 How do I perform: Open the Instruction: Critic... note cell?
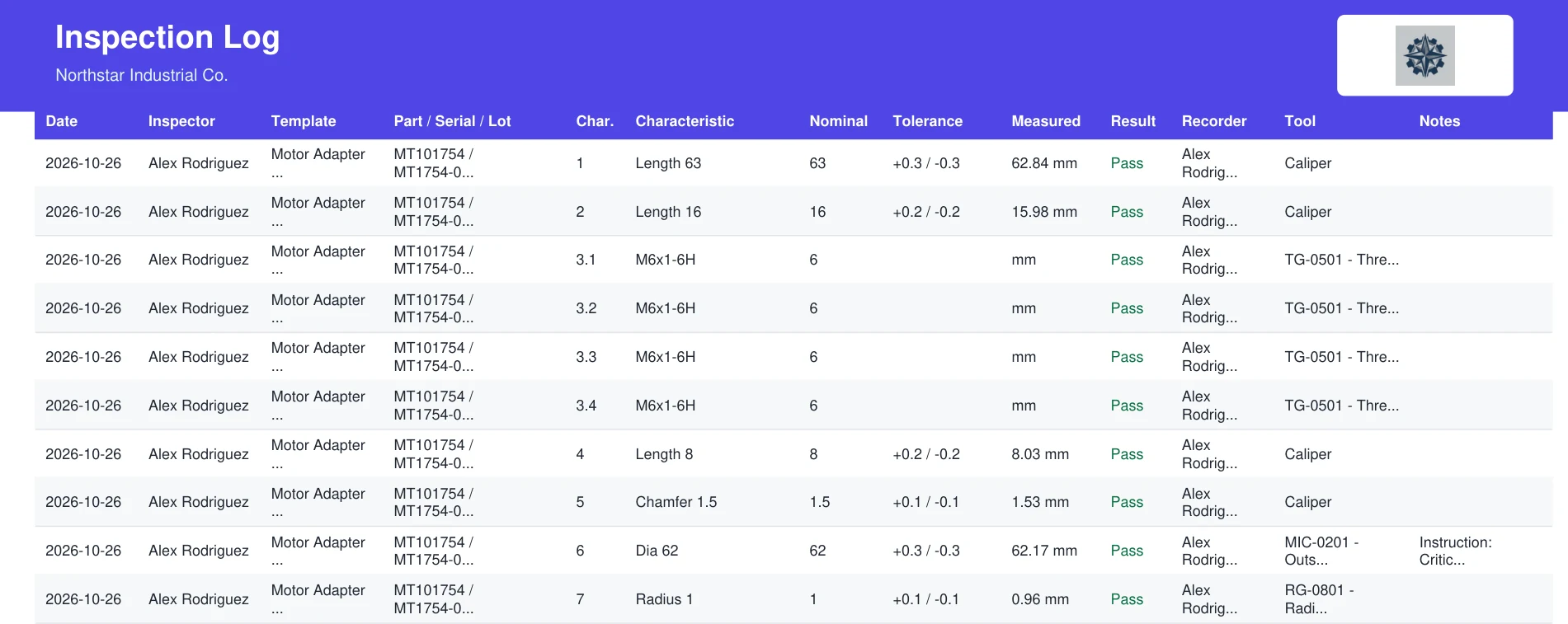[x=1456, y=551]
